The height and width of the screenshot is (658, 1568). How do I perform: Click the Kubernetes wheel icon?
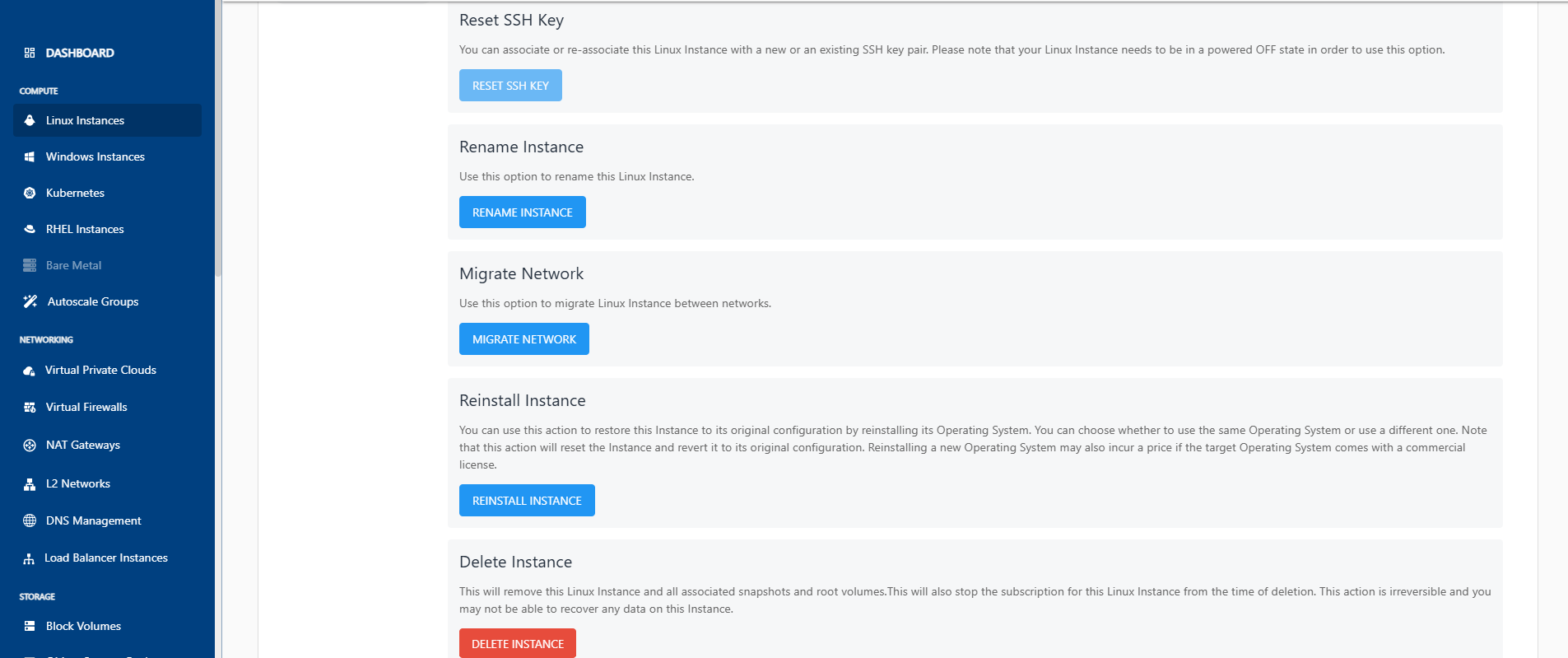click(30, 193)
